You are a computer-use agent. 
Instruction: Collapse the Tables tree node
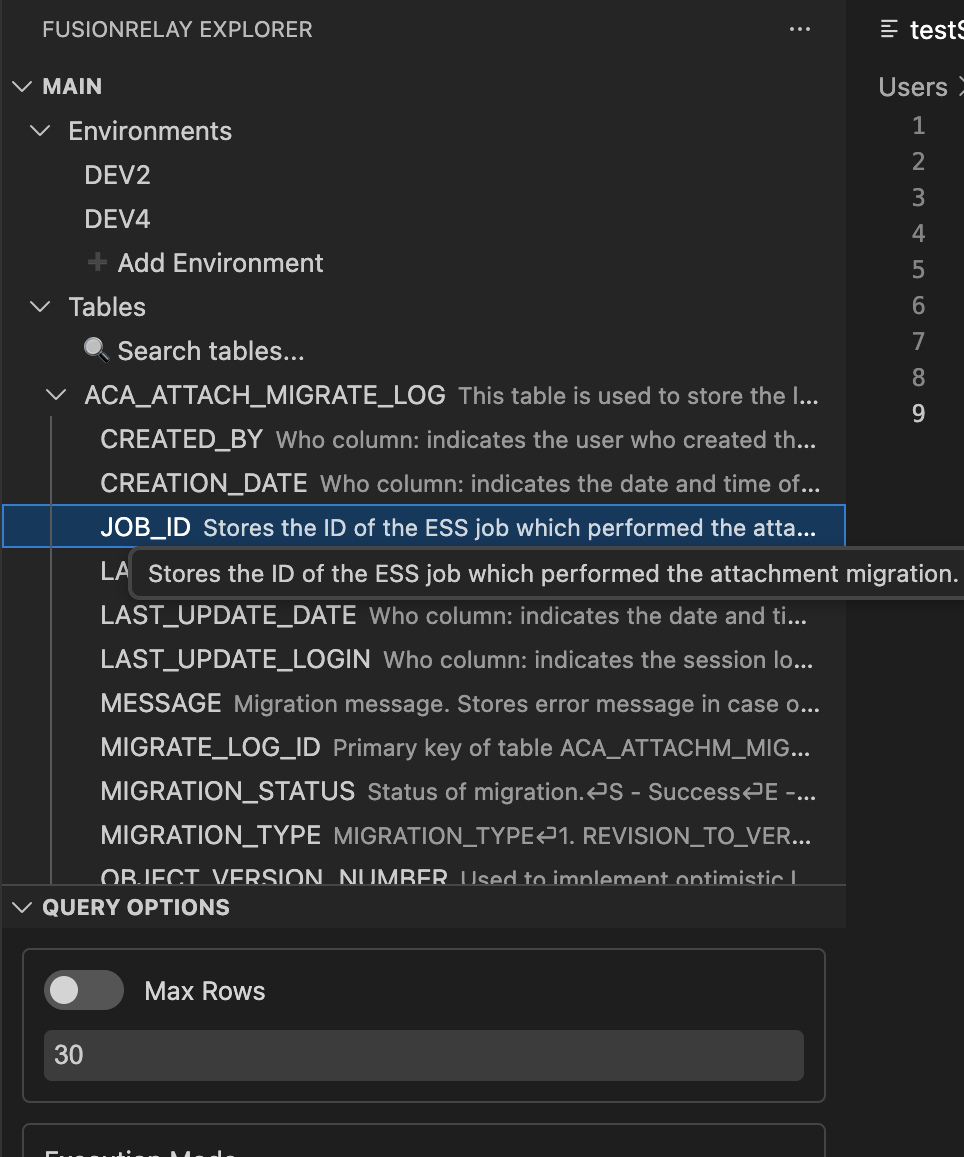pos(40,306)
